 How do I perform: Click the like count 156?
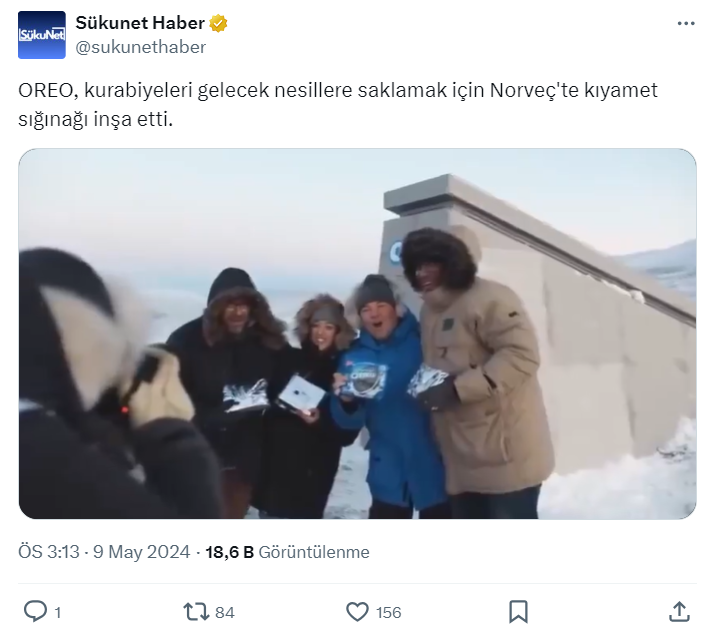click(388, 613)
